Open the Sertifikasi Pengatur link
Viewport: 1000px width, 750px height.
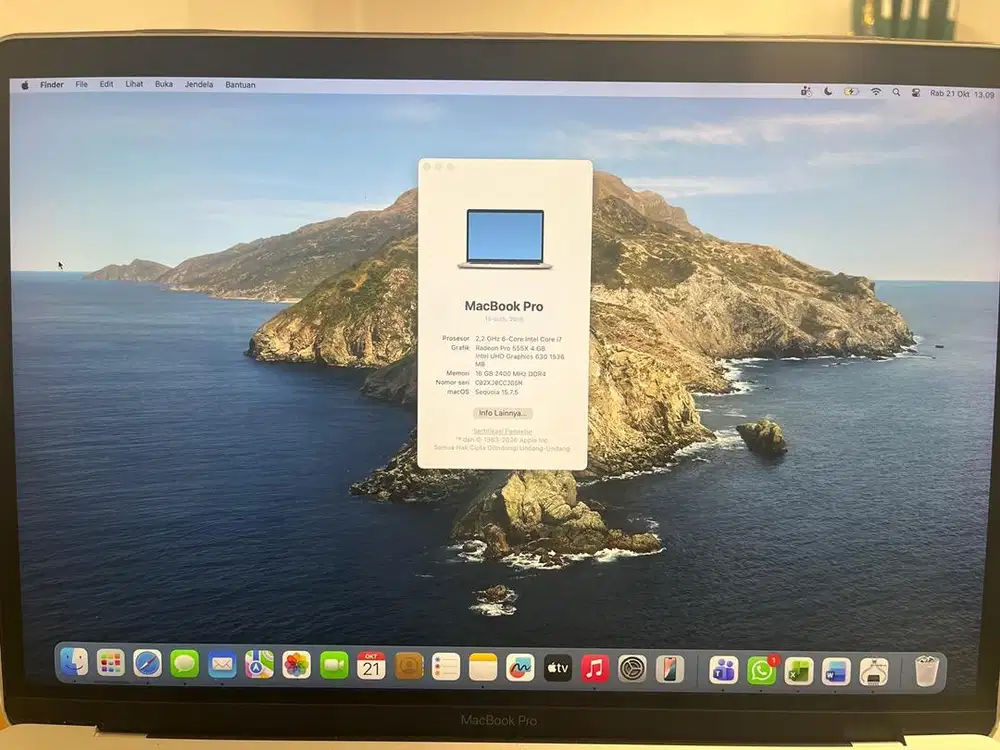(503, 432)
